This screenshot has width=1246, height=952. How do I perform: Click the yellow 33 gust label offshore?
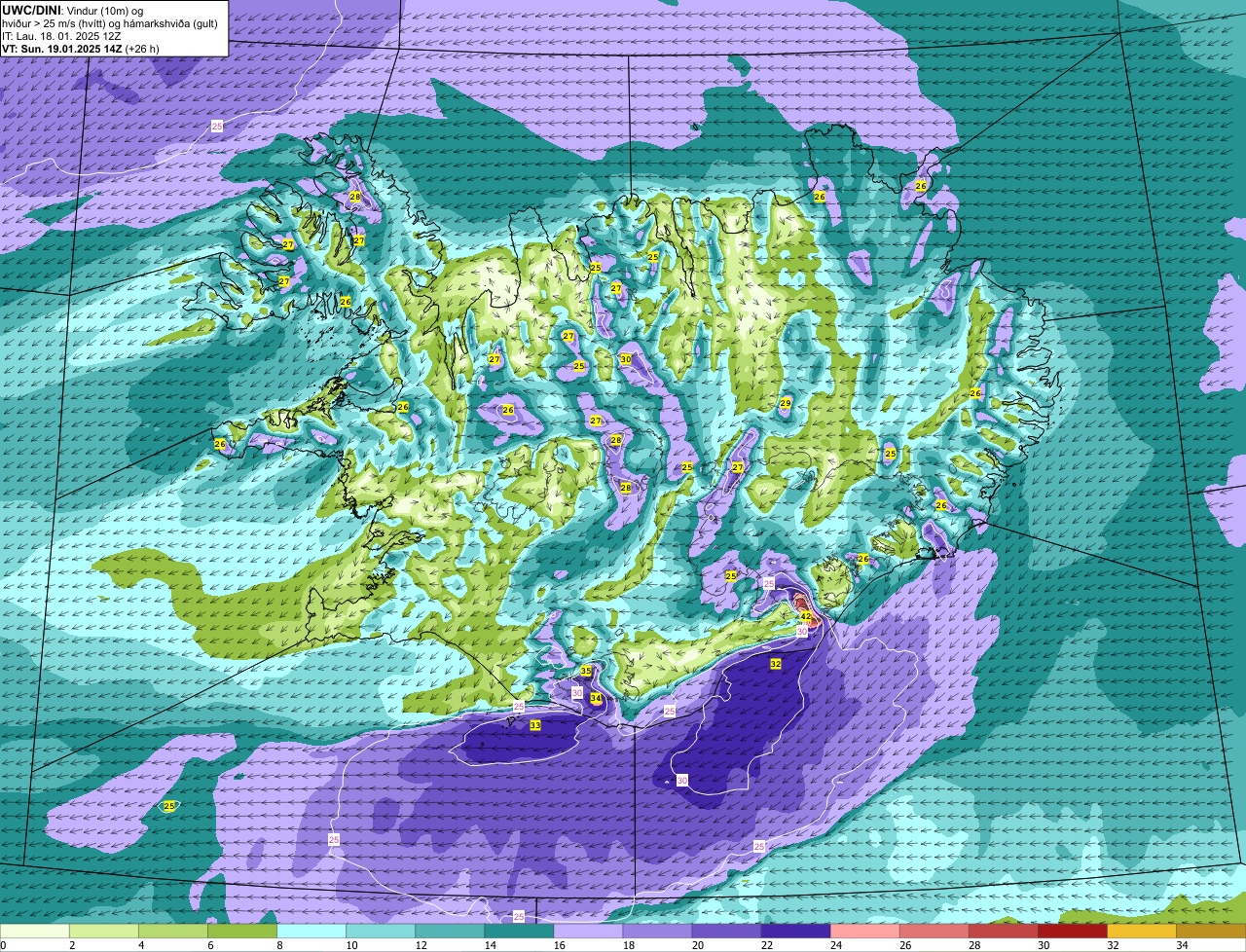pyautogui.click(x=535, y=725)
